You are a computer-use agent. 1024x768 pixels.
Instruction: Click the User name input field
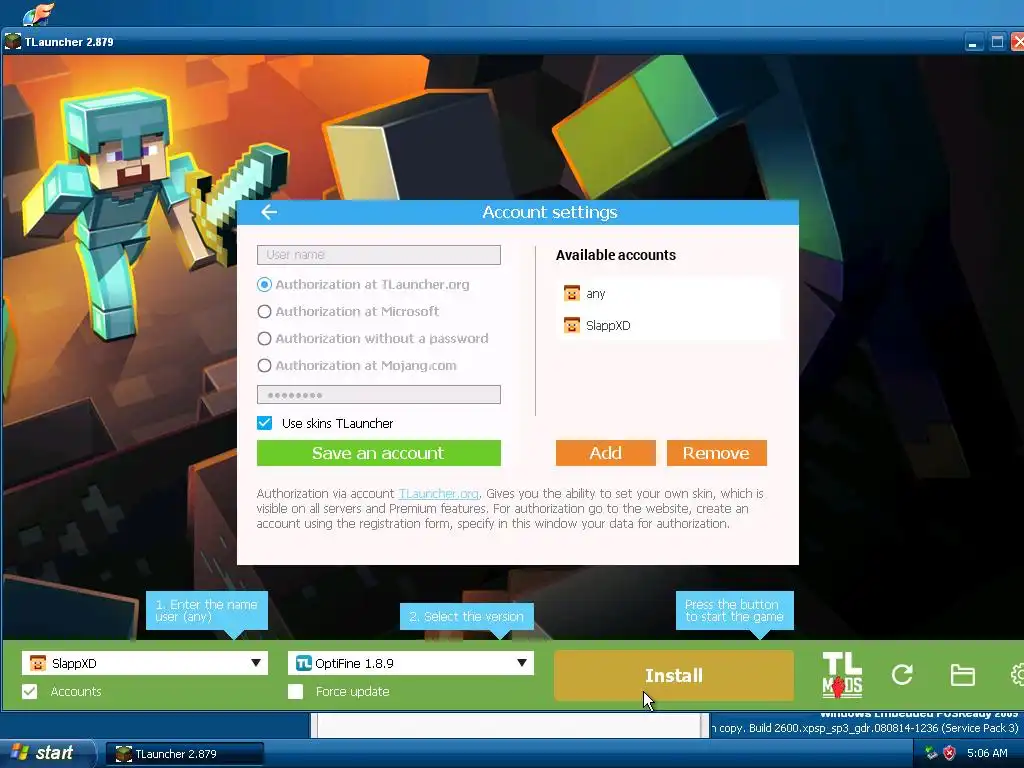[x=379, y=255]
